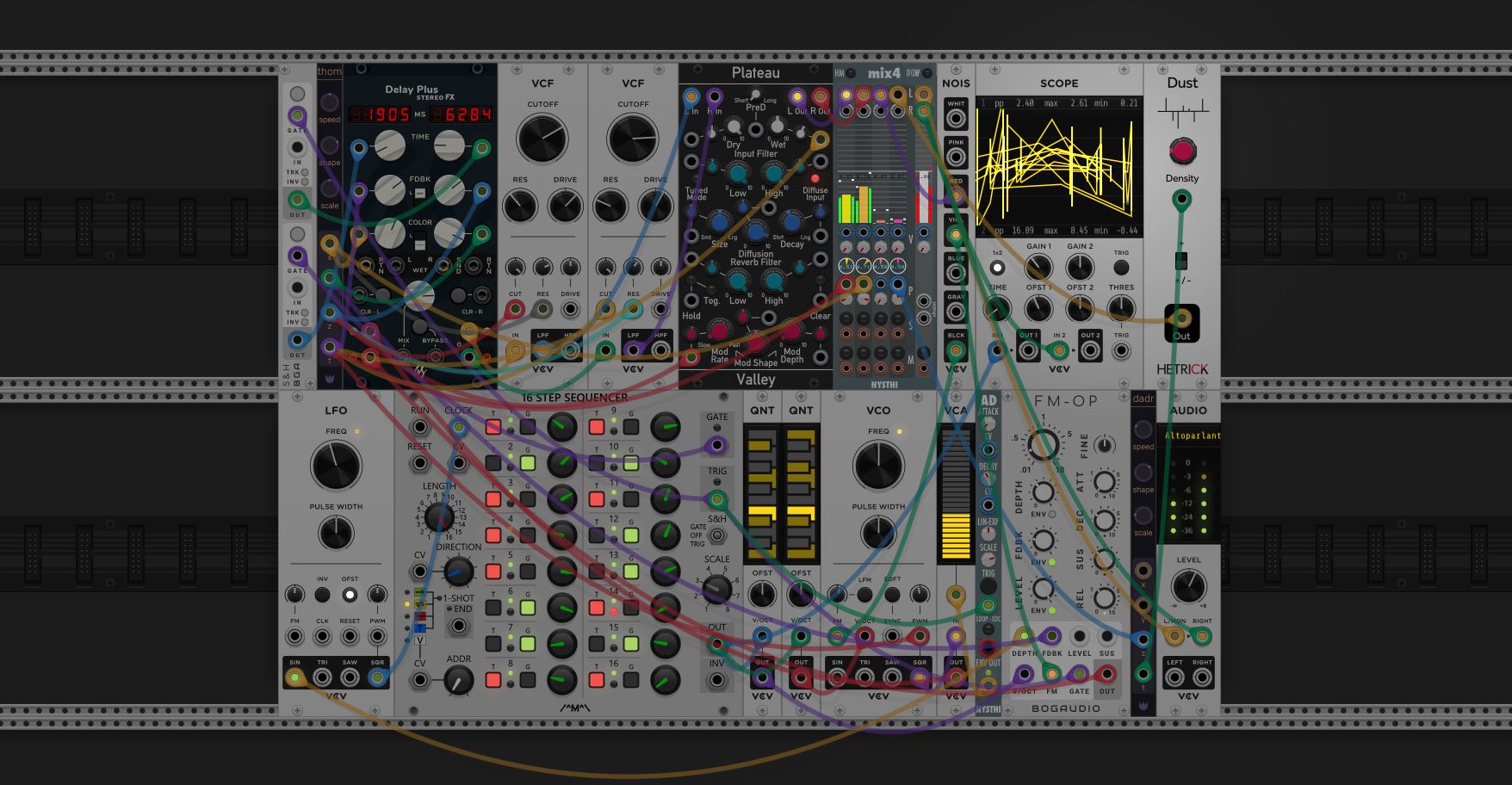Click the Dust Density knob
1512x785 pixels.
tap(1182, 151)
